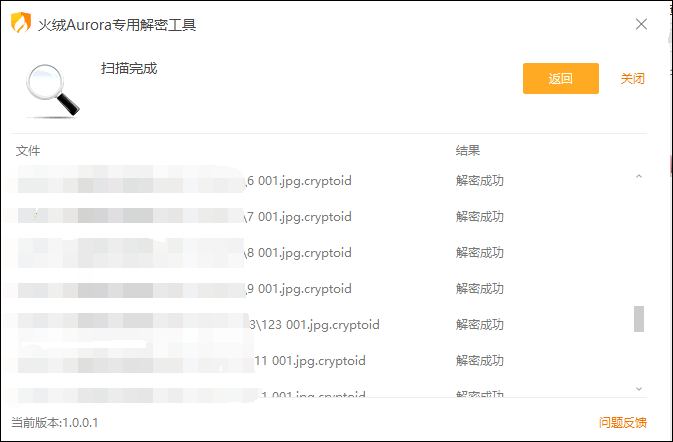
Task: Select the 9 001.jpg.cryptoid file row
Action: [x=300, y=289]
